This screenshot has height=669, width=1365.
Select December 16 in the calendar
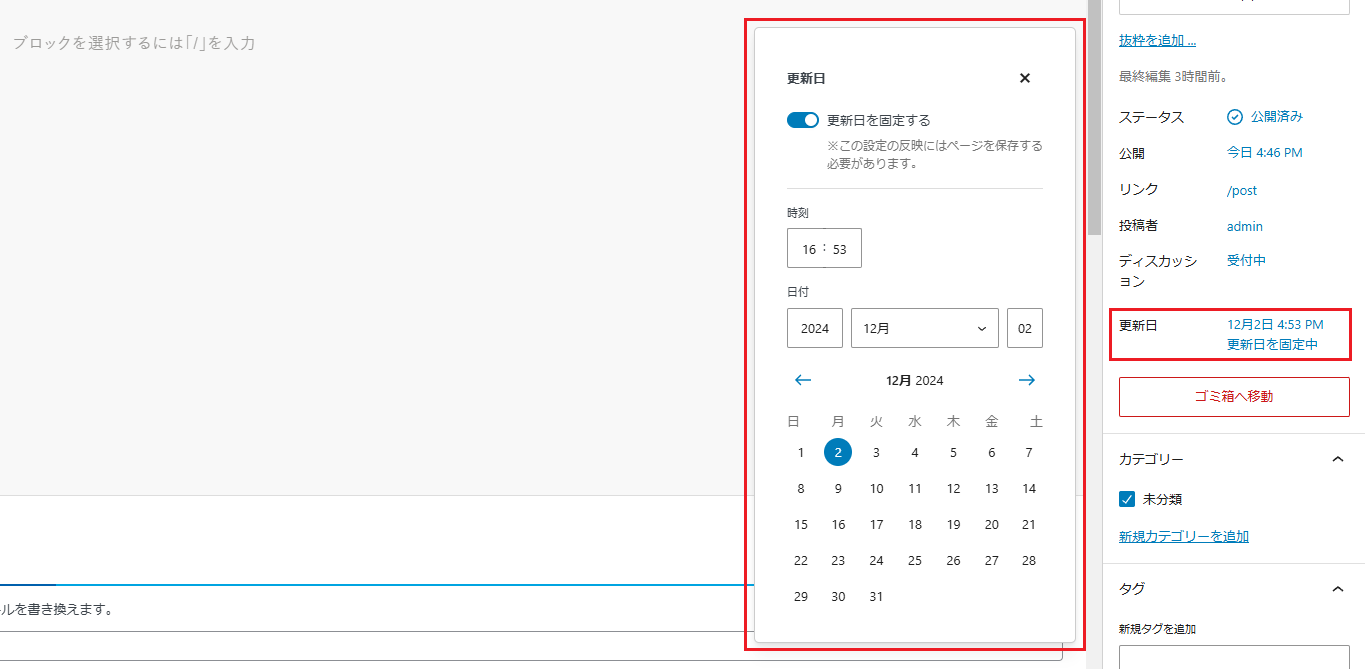(838, 525)
